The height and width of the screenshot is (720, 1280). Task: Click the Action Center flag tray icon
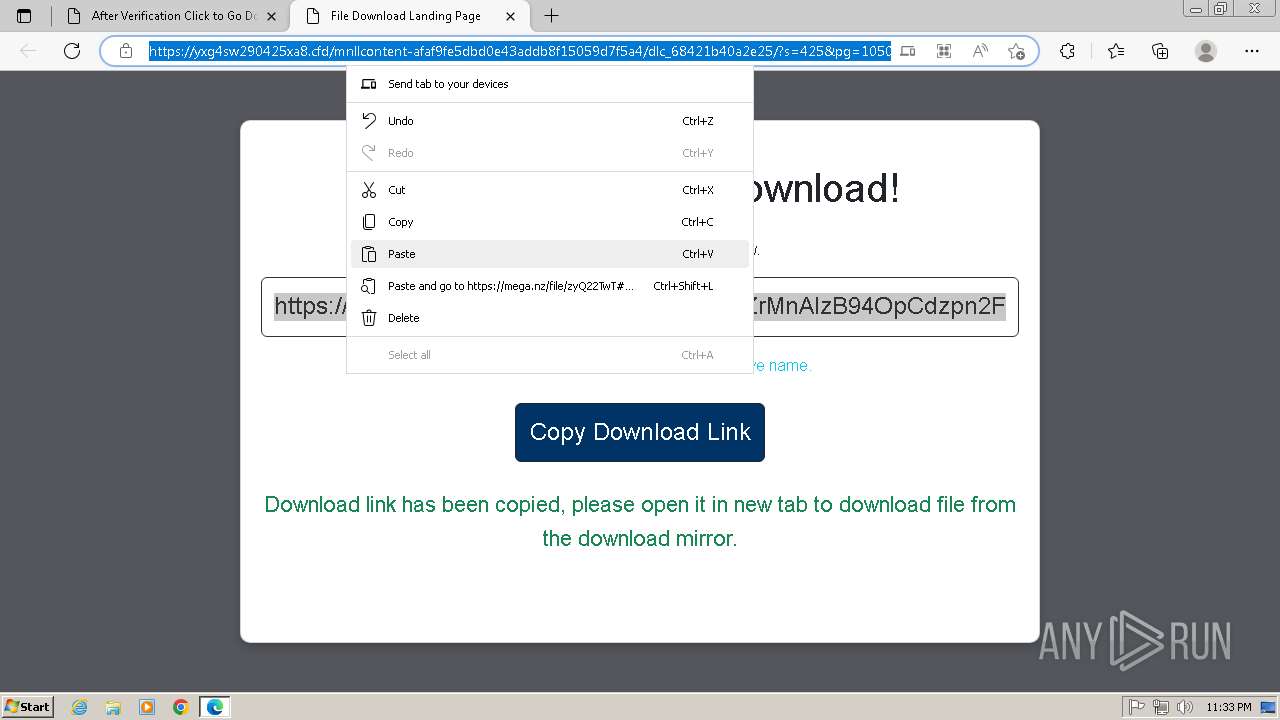coord(1138,707)
